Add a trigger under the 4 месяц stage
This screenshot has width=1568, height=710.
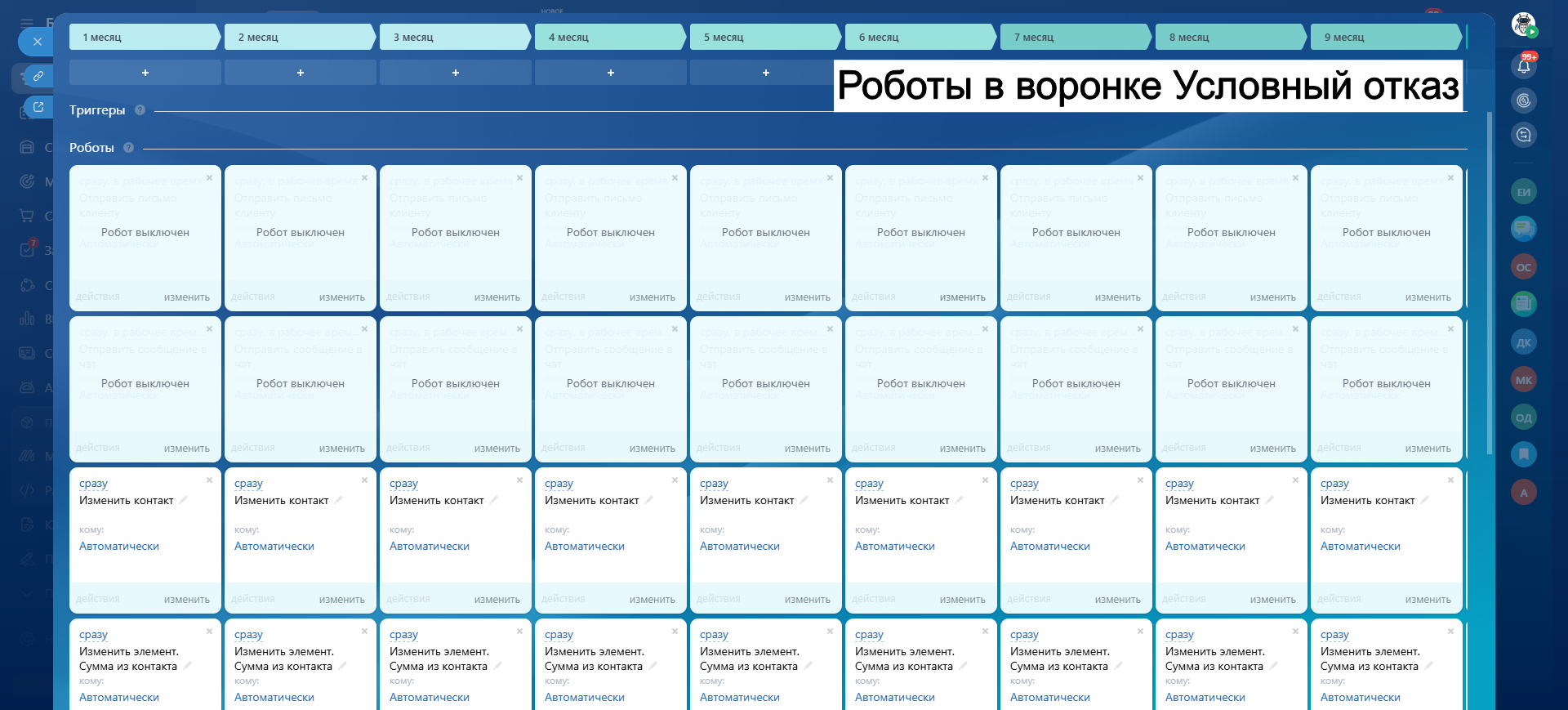(610, 73)
